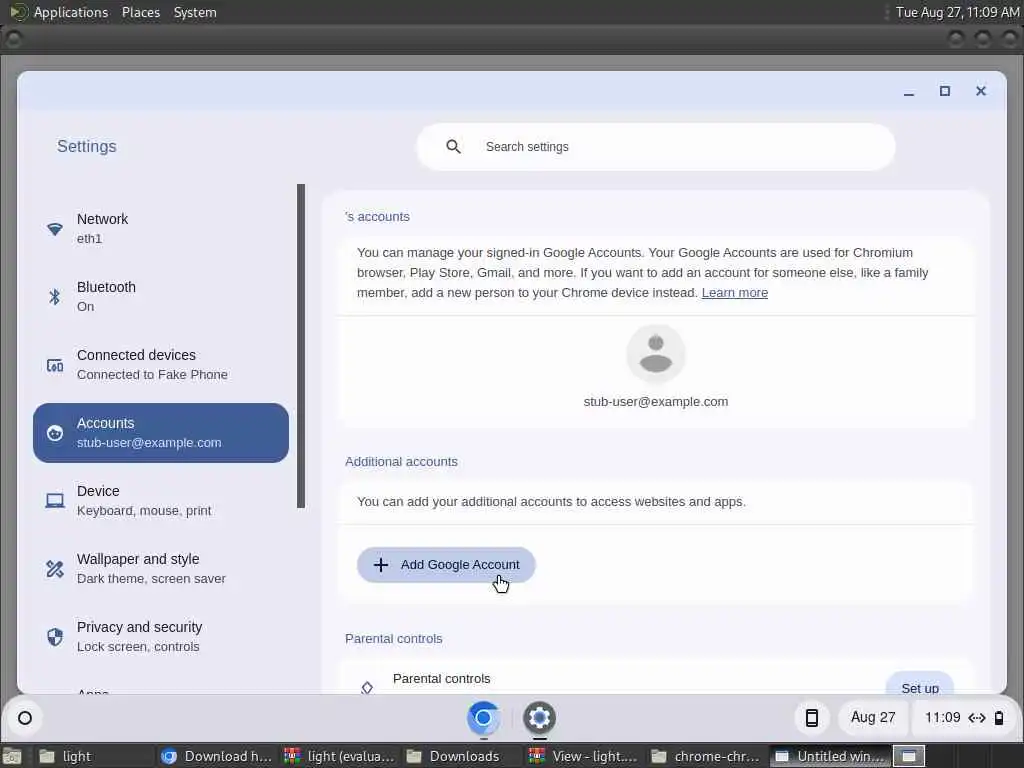Click the Connected devices icon
This screenshot has height=768, width=1024.
pyautogui.click(x=55, y=365)
